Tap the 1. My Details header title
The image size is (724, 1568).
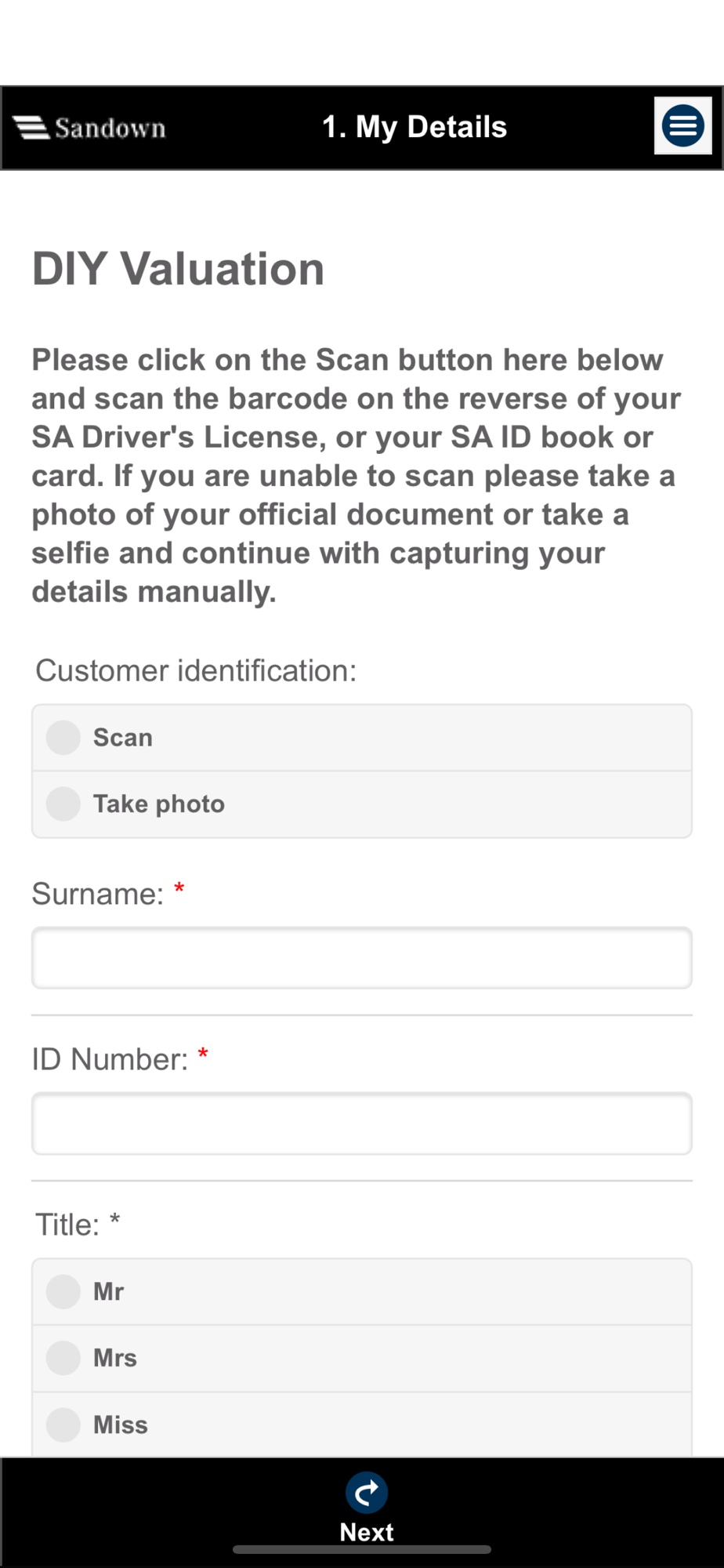(414, 127)
